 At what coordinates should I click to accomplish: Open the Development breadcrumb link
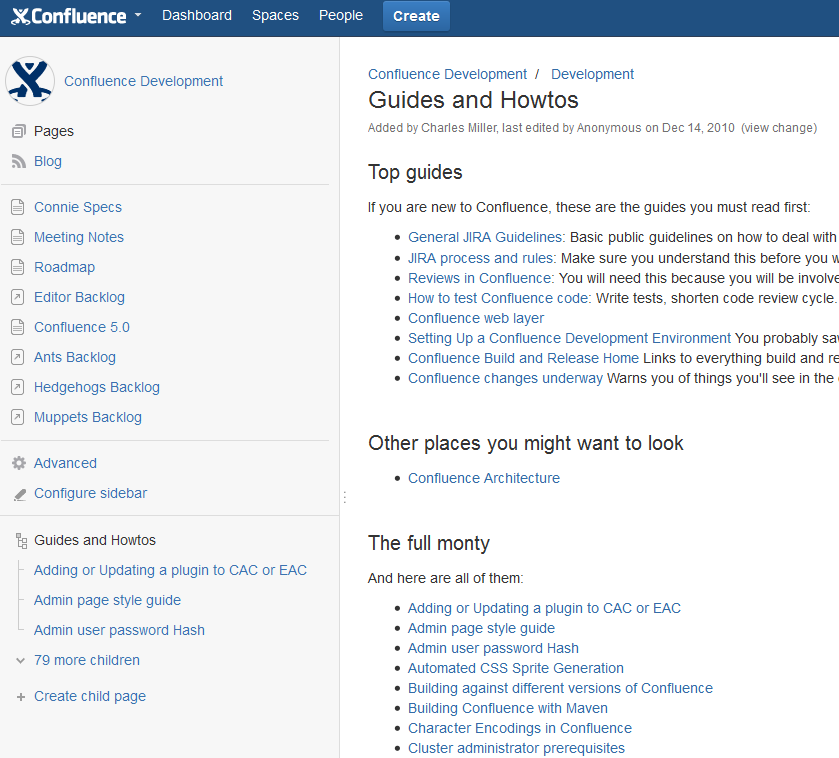pyautogui.click(x=592, y=74)
